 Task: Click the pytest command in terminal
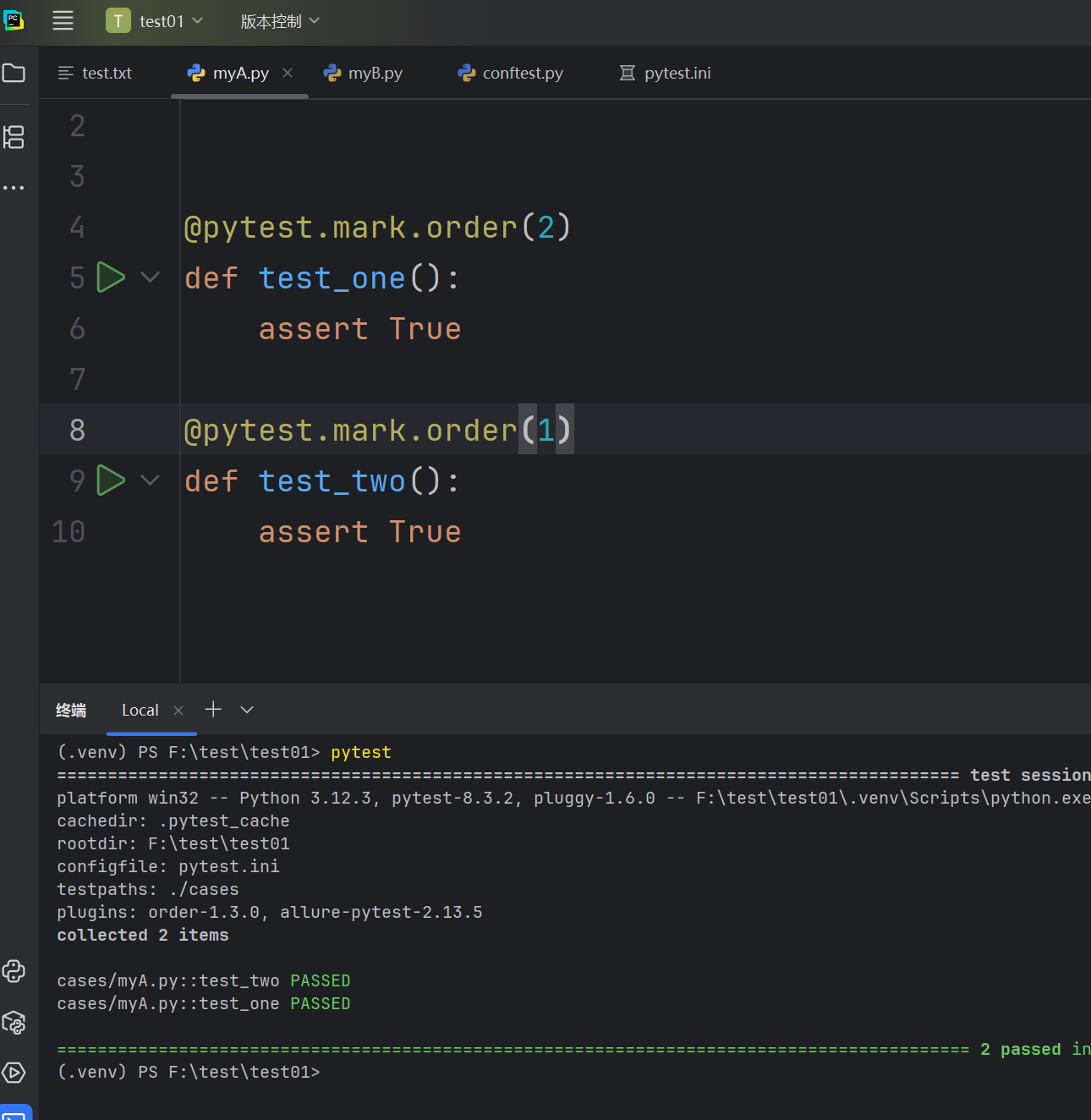[361, 752]
